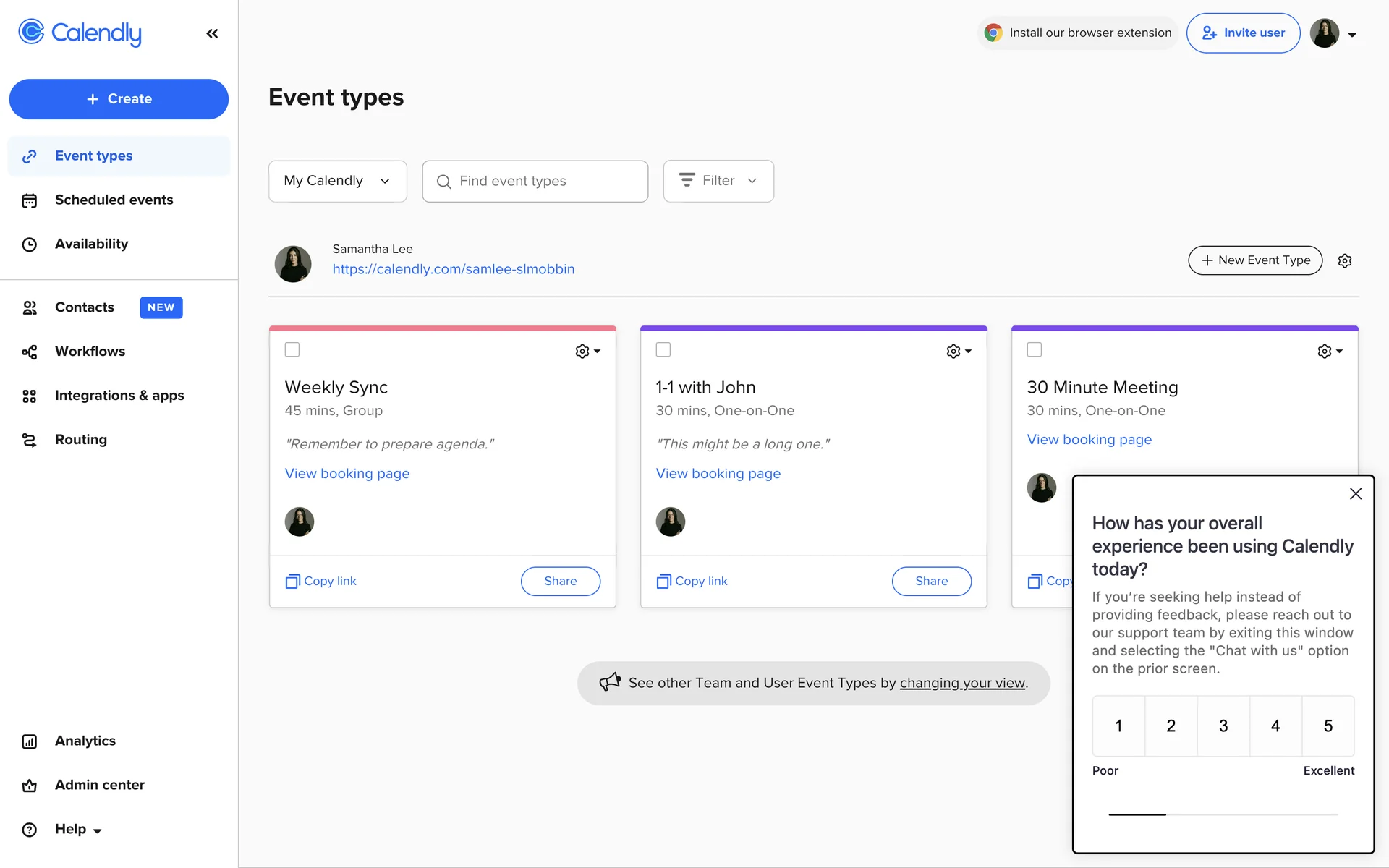Click Samantha Lee's profile avatar in header
The width and height of the screenshot is (1389, 868).
point(1325,33)
